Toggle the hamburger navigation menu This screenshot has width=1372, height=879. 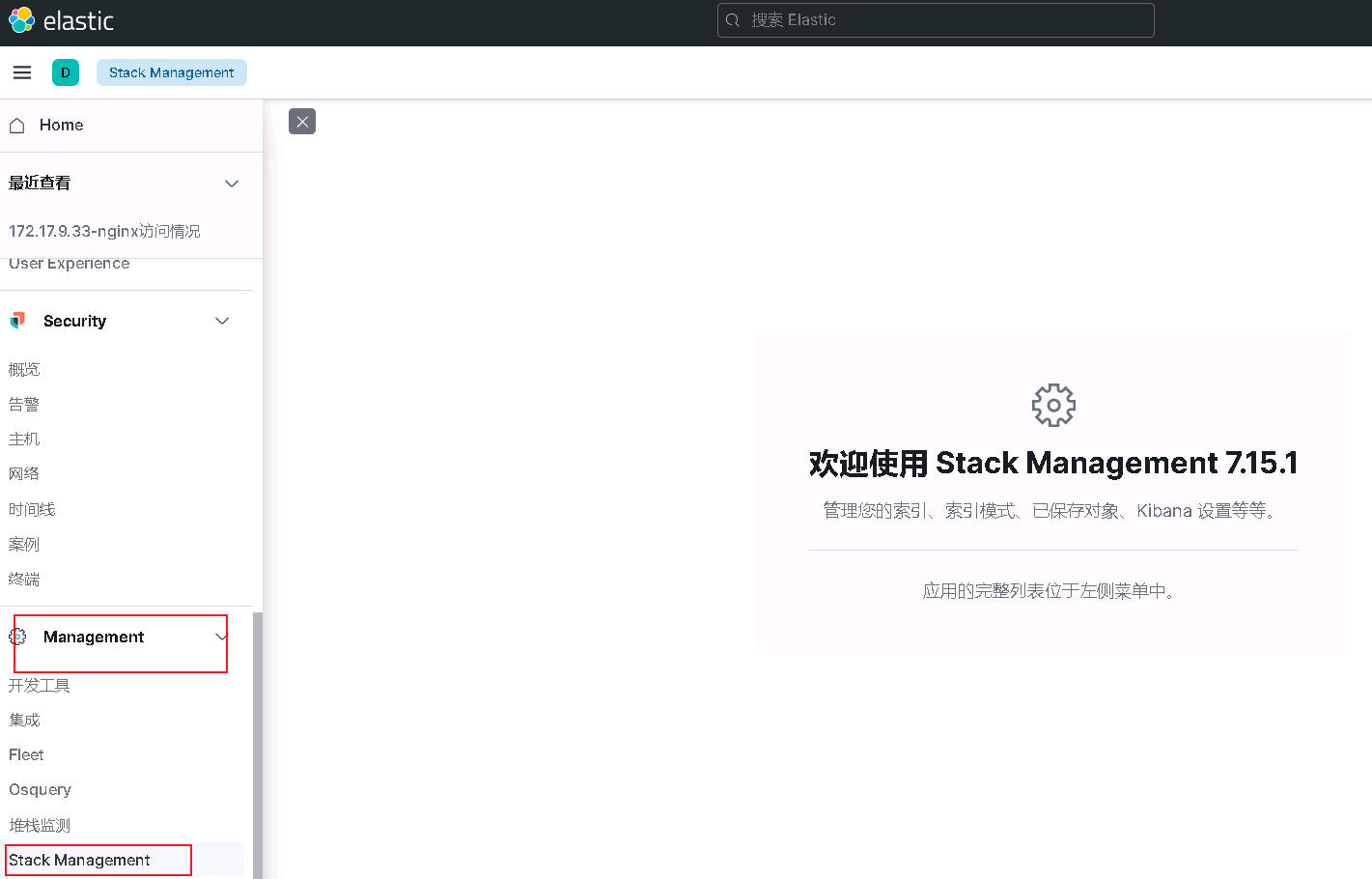pyautogui.click(x=22, y=72)
